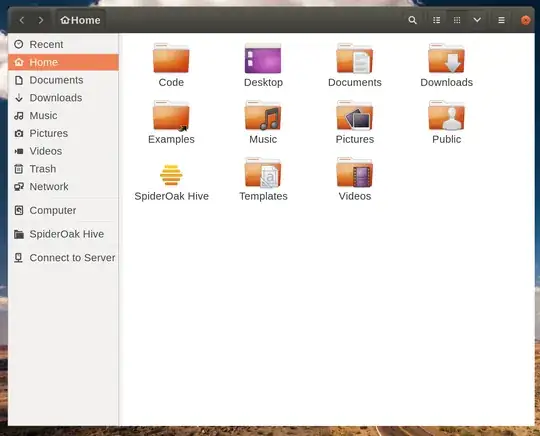Select Home in the sidebar
The width and height of the screenshot is (540, 436).
tap(63, 62)
